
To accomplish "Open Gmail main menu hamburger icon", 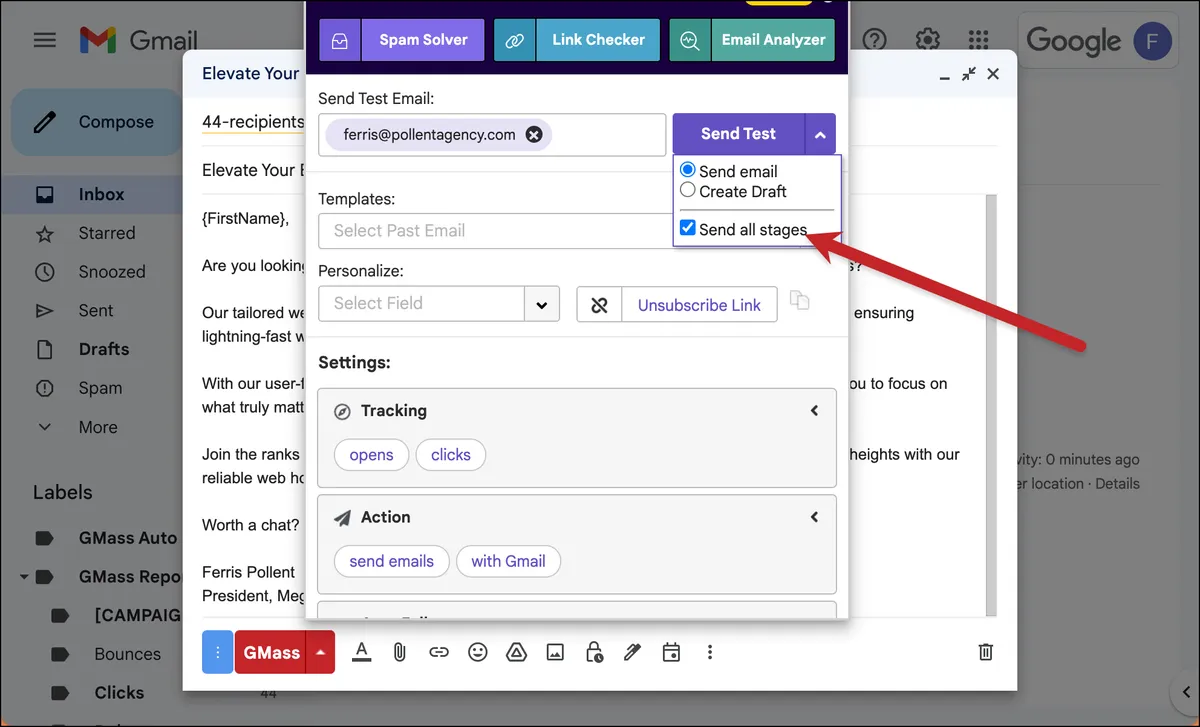I will pyautogui.click(x=45, y=40).
